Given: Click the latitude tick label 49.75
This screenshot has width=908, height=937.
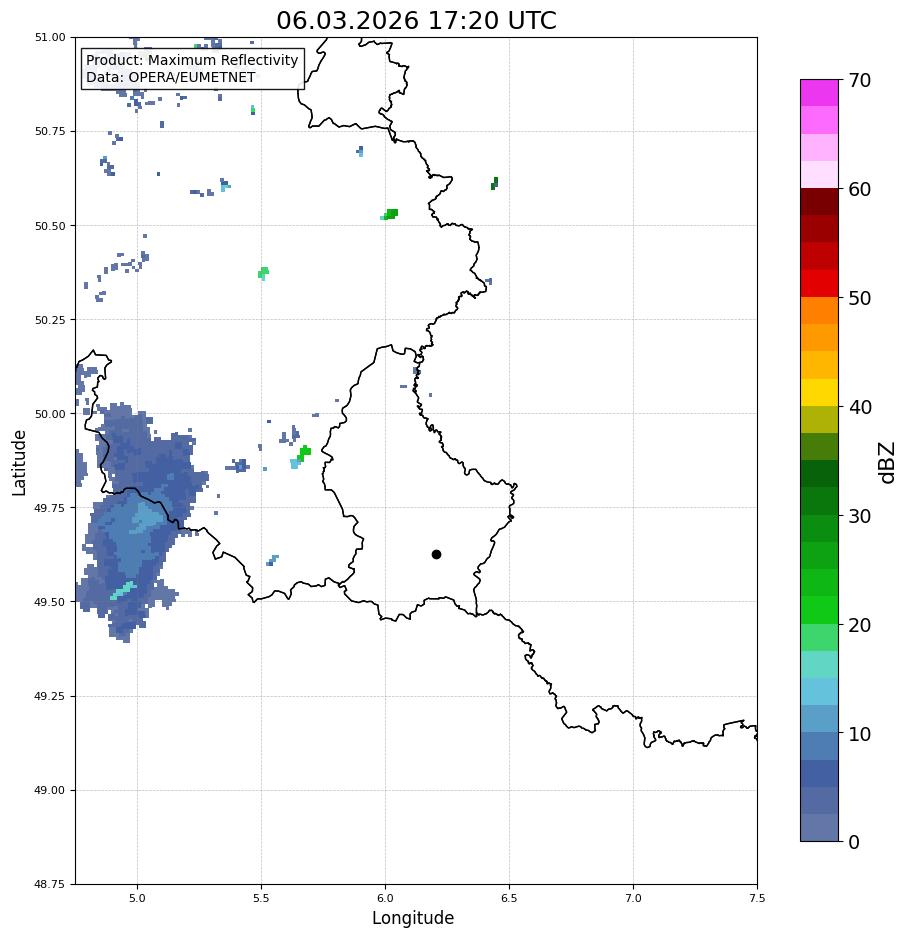Looking at the screenshot, I should [50, 508].
